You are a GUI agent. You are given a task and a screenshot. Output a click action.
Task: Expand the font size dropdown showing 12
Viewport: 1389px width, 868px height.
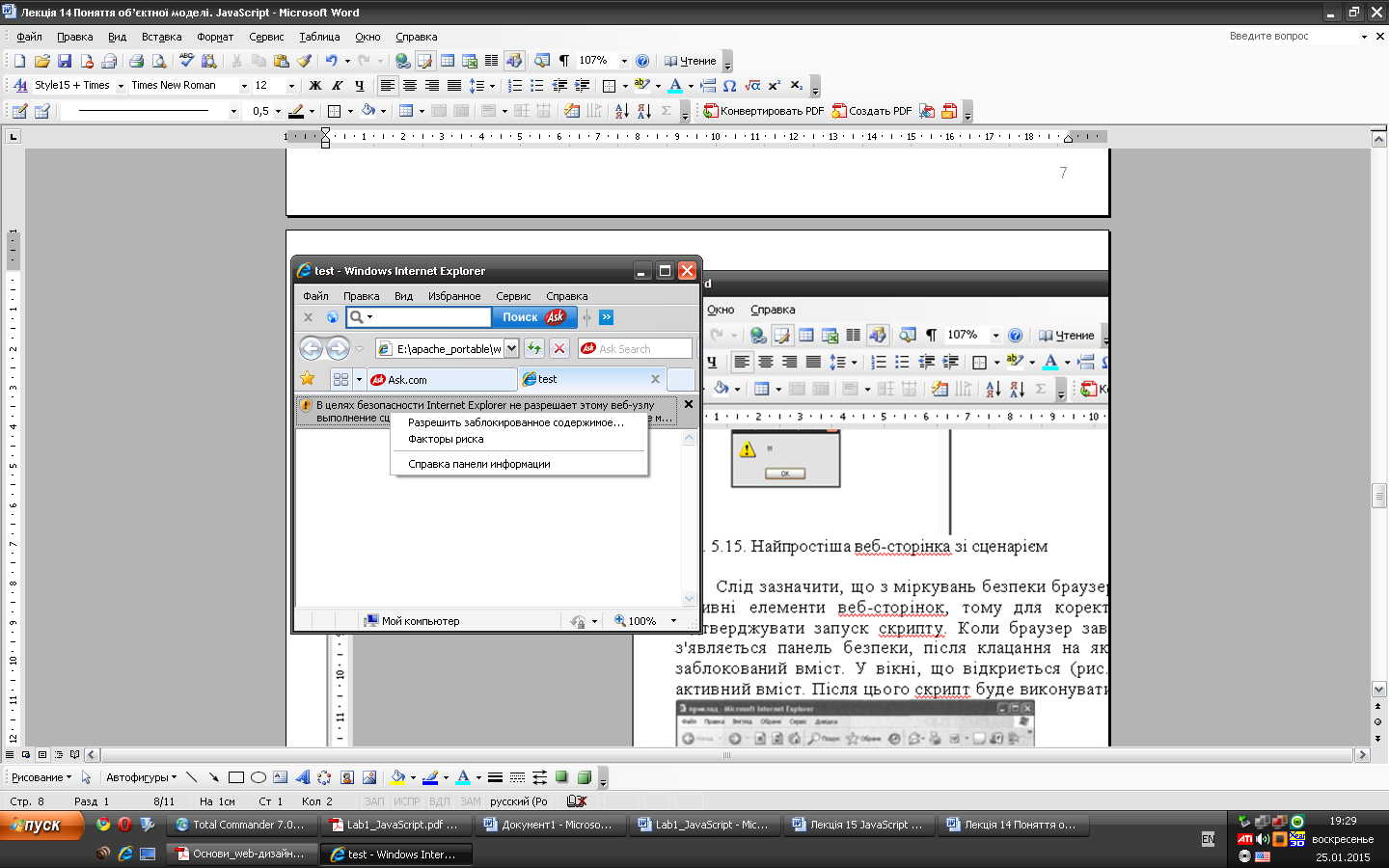click(291, 86)
